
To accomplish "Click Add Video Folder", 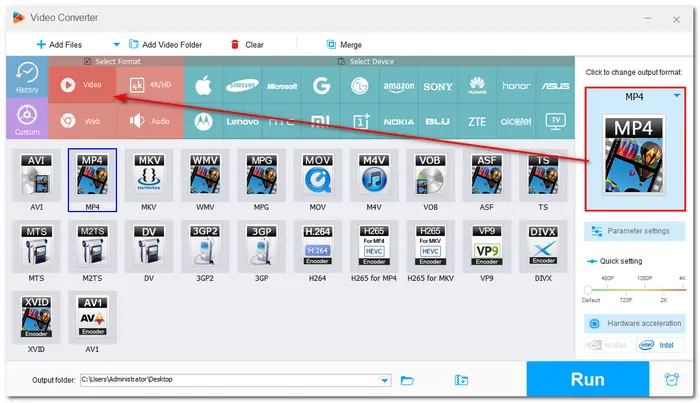I will (x=165, y=45).
